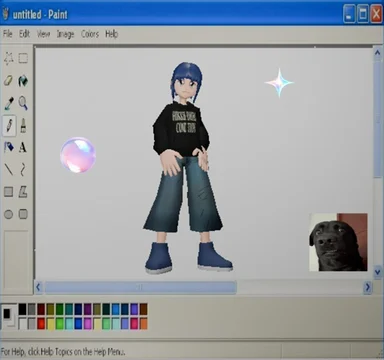
Task: Select the Ellipse shape tool
Action: point(9,214)
